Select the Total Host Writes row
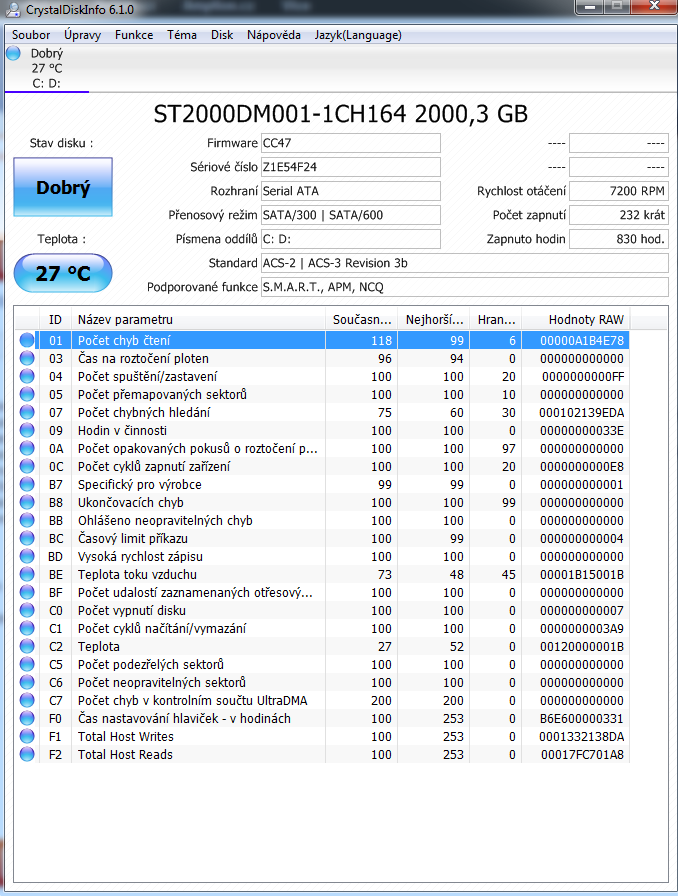Image resolution: width=678 pixels, height=896 pixels. coord(322,737)
